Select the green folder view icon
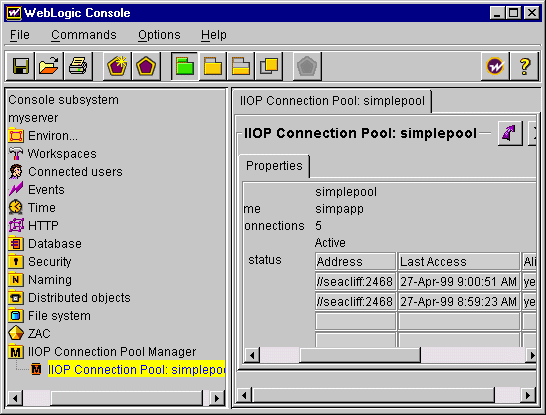The width and height of the screenshot is (546, 415). tap(185, 66)
